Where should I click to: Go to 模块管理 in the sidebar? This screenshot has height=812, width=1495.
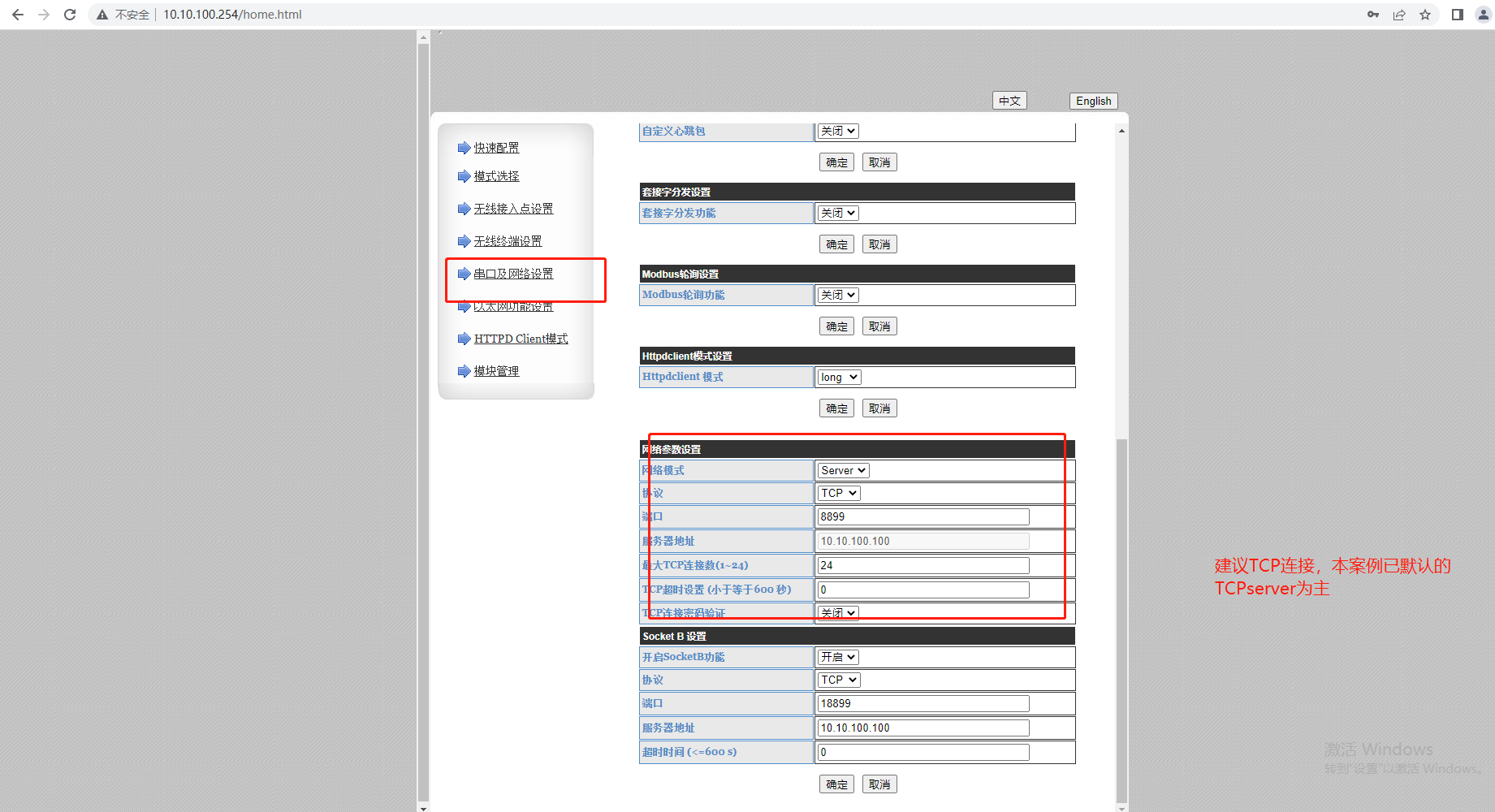click(x=496, y=371)
